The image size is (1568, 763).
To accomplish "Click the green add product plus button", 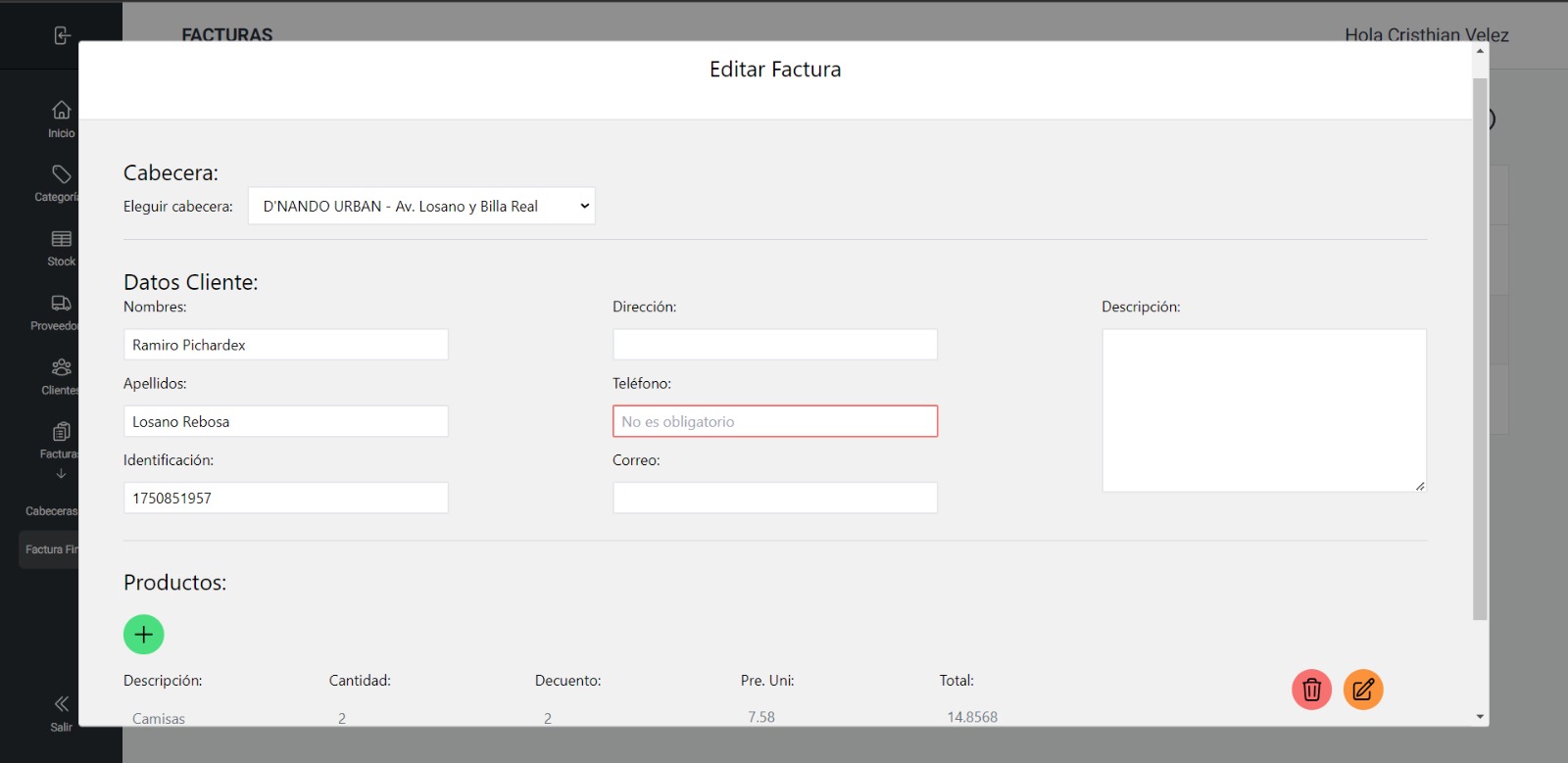I will pyautogui.click(x=144, y=635).
